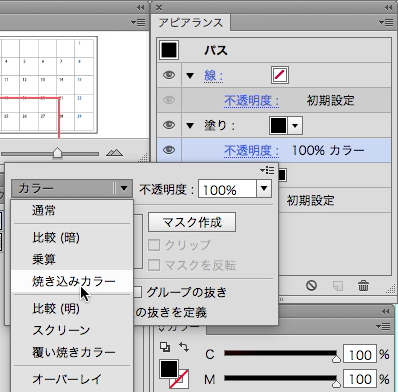Toggle visibility of the 線 row
The image size is (398, 392).
(169, 75)
